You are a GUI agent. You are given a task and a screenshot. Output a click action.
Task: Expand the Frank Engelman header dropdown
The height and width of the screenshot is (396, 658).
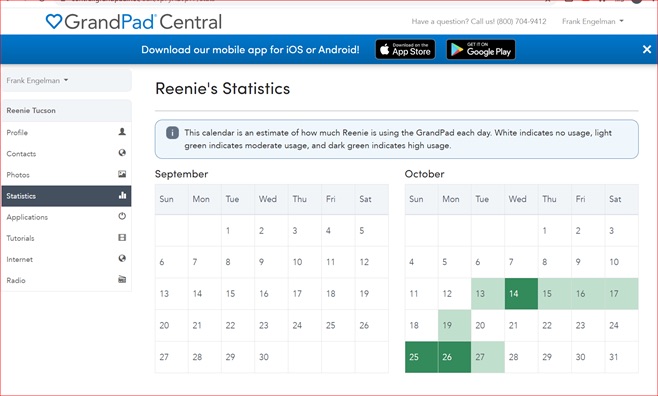coord(593,21)
